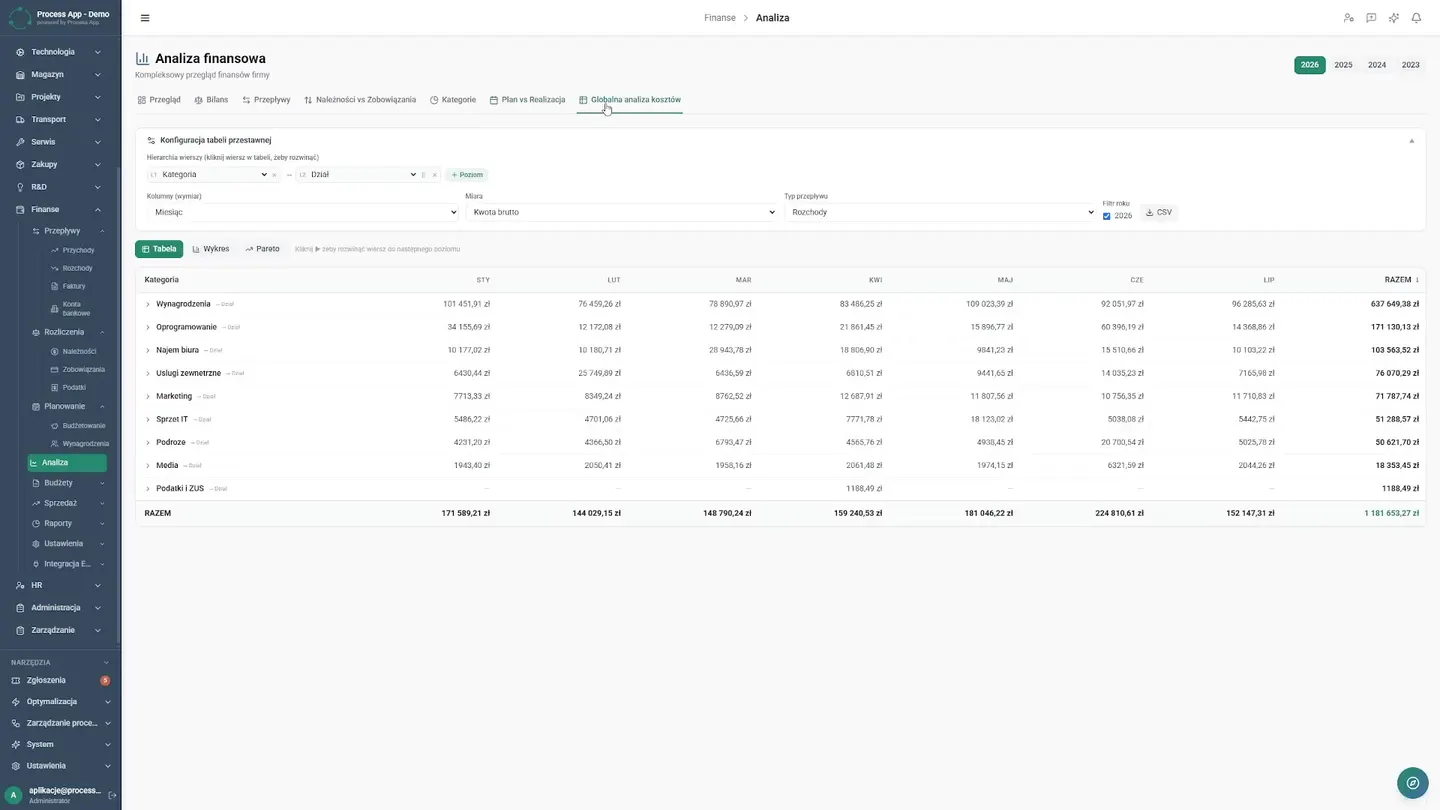Expand the Marketing row
The width and height of the screenshot is (1440, 810).
[x=148, y=397]
